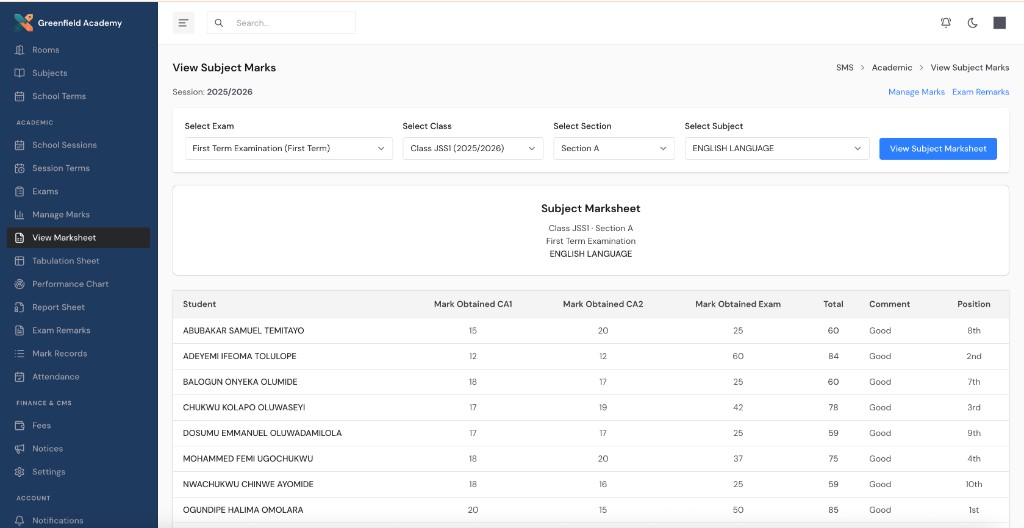Click the Settings gear icon

(20, 472)
